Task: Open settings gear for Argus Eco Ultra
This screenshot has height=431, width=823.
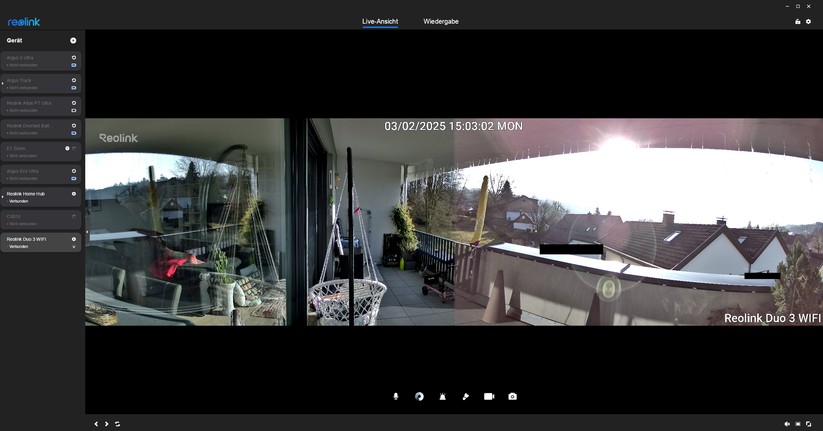Action: [73, 171]
